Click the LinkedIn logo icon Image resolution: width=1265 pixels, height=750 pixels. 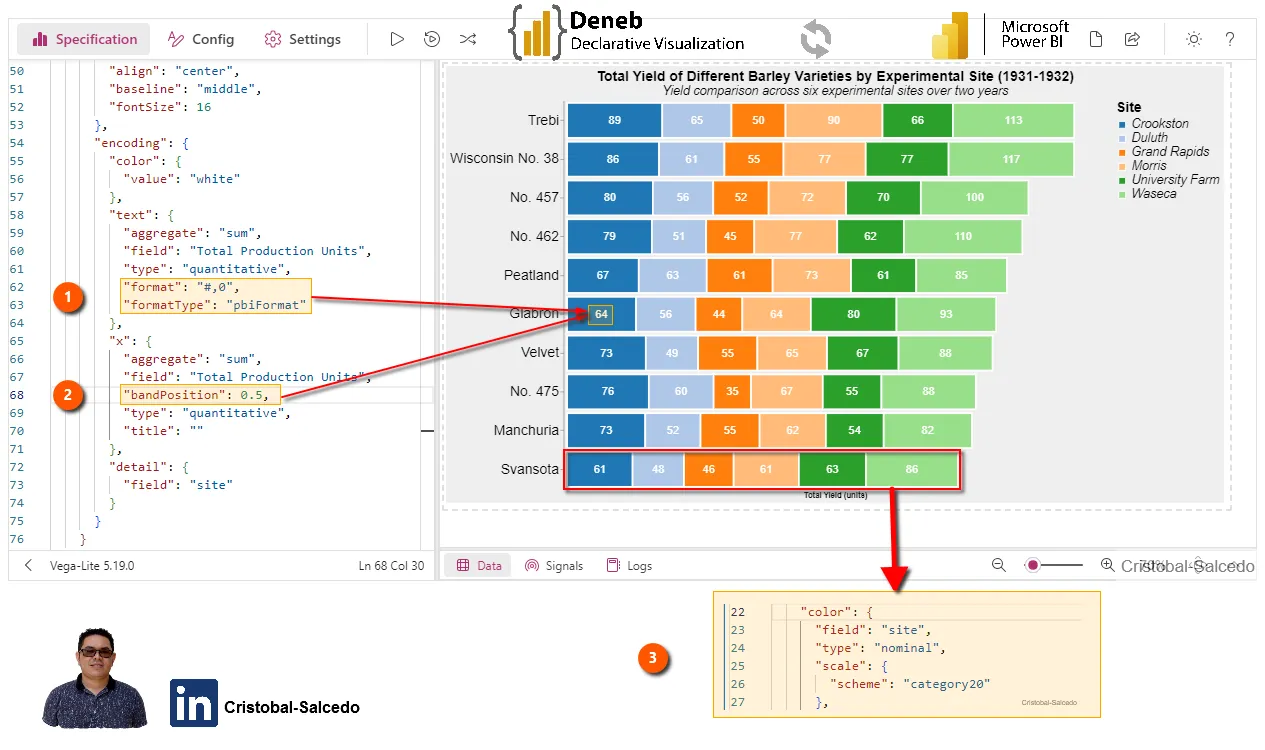(x=194, y=703)
